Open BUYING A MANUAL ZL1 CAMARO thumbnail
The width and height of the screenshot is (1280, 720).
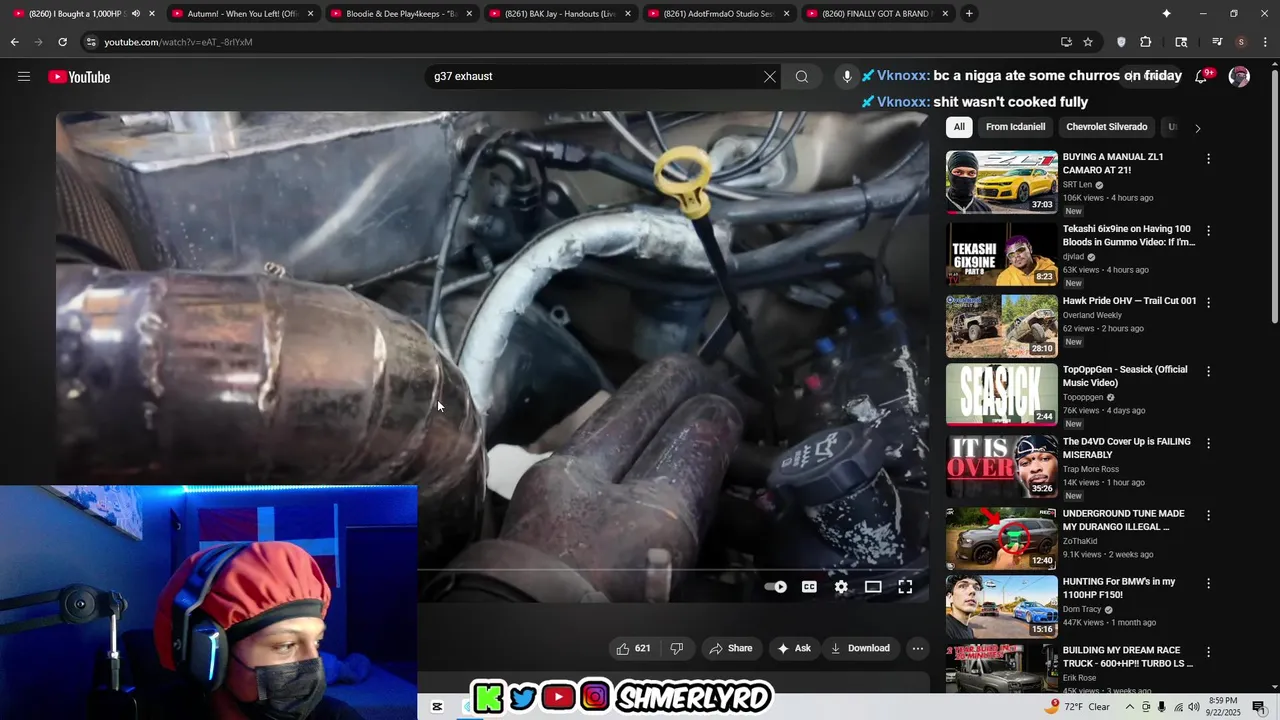(1001, 182)
